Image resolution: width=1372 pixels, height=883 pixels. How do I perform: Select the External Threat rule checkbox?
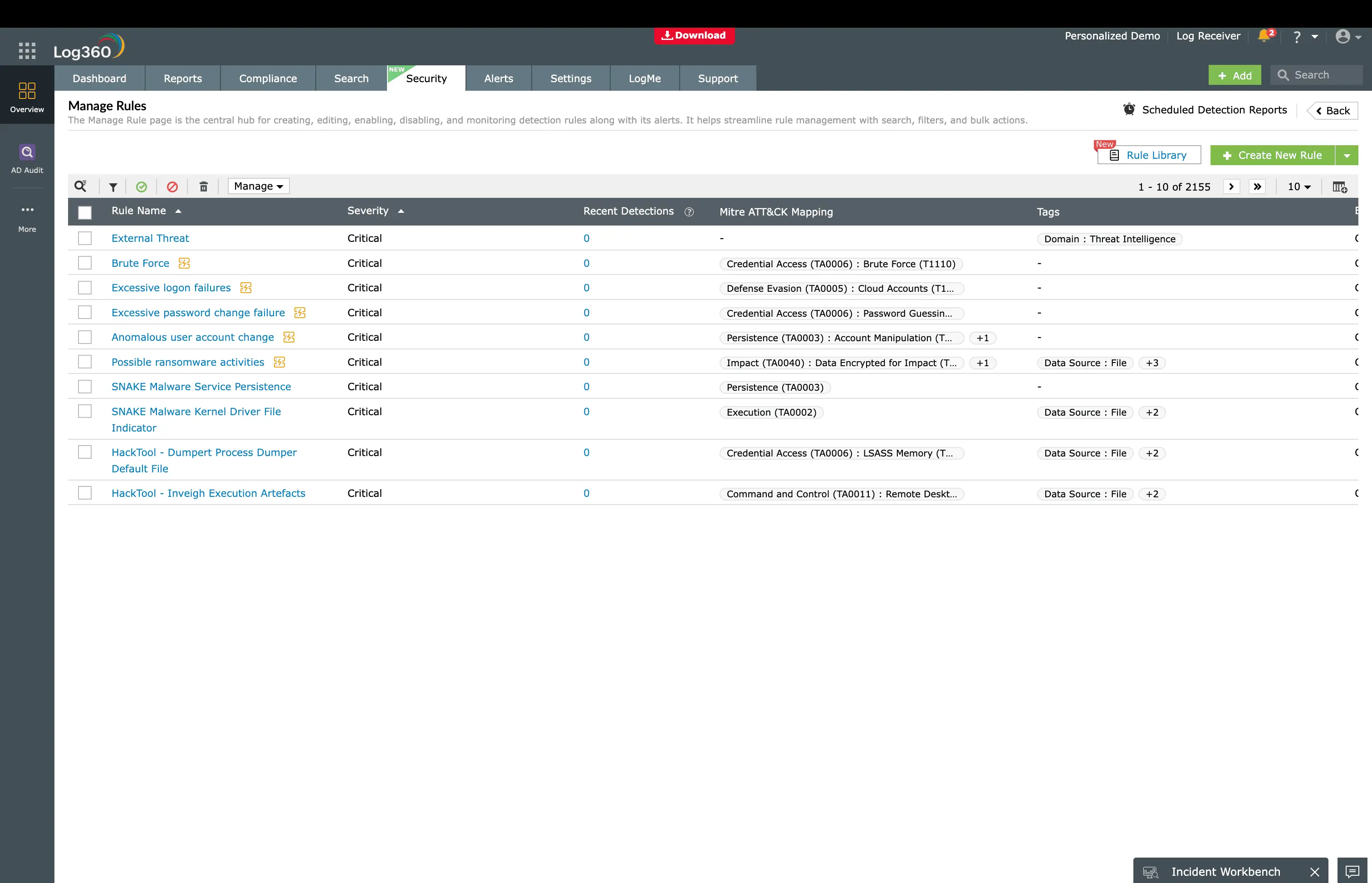pyautogui.click(x=85, y=238)
